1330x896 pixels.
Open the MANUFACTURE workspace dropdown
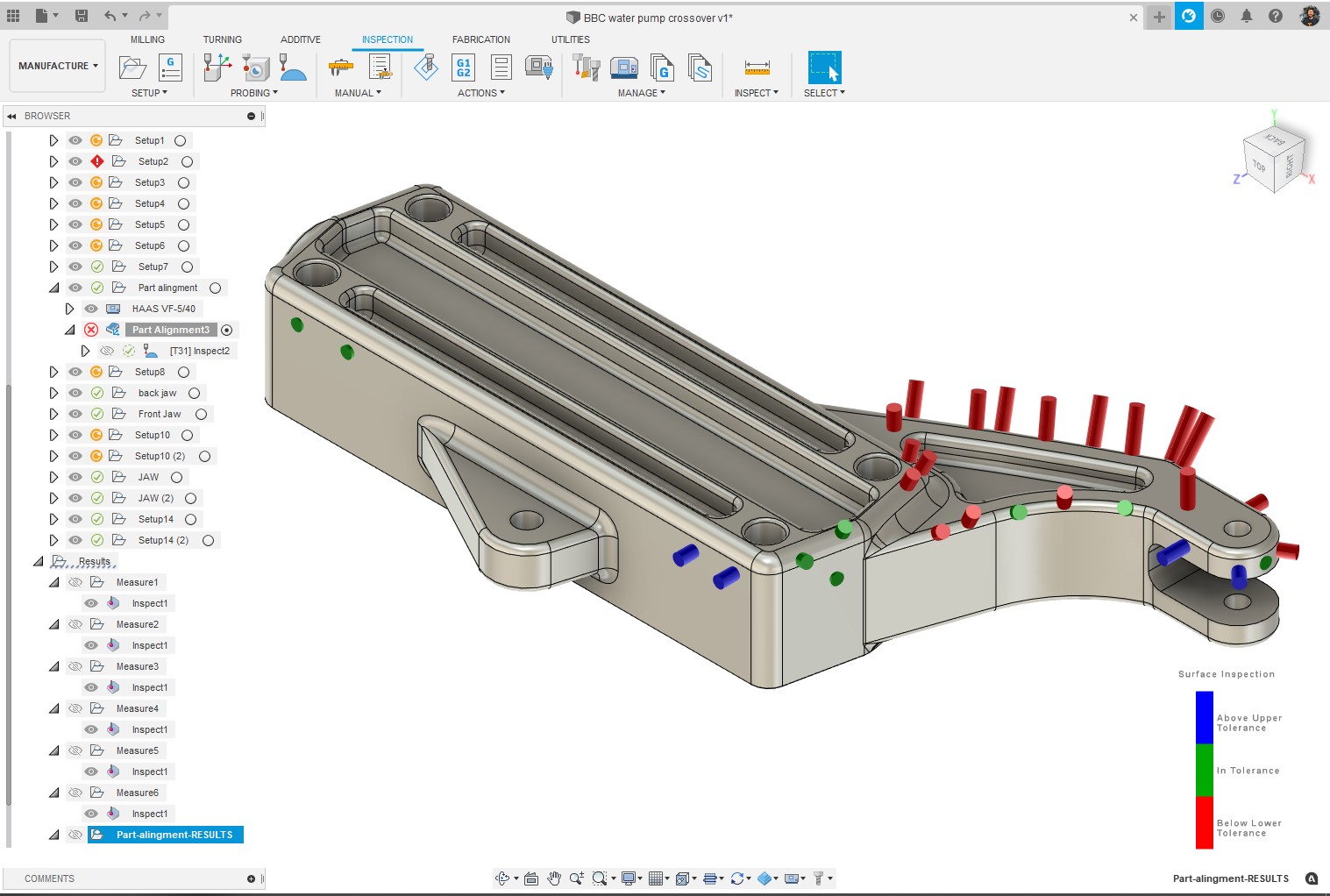pyautogui.click(x=57, y=66)
